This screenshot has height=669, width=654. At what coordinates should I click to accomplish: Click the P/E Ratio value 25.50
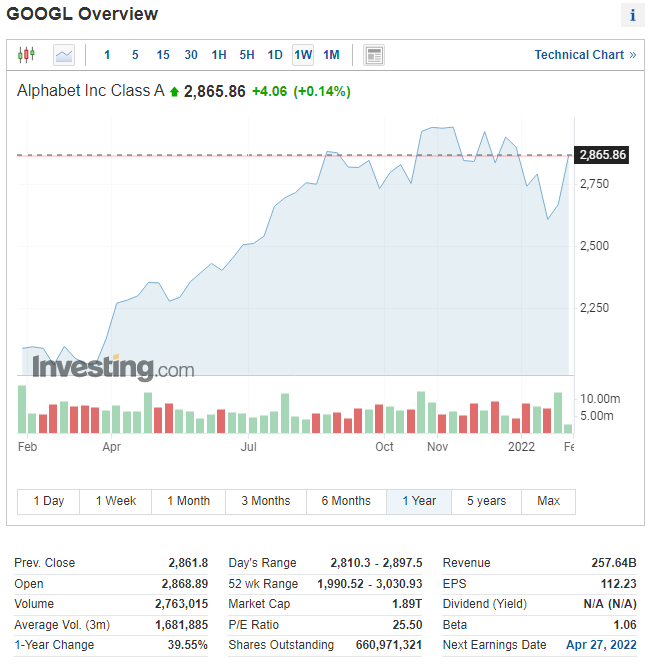[x=407, y=625]
